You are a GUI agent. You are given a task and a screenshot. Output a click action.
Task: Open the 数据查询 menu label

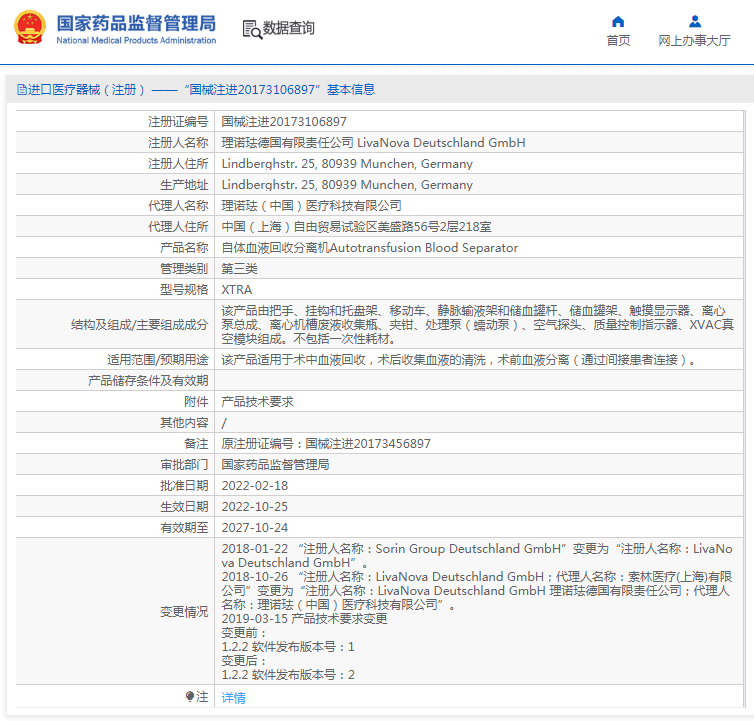click(289, 29)
